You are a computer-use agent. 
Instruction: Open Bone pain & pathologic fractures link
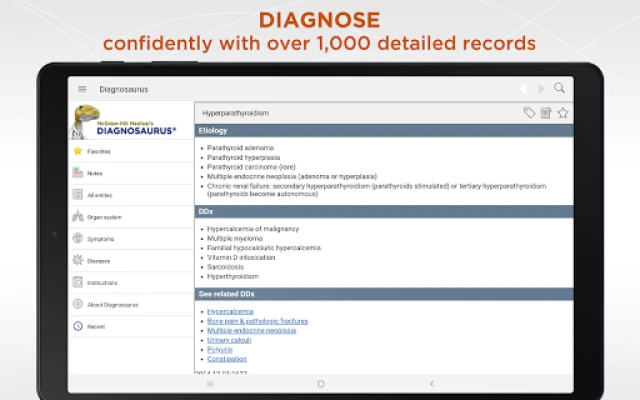257,321
